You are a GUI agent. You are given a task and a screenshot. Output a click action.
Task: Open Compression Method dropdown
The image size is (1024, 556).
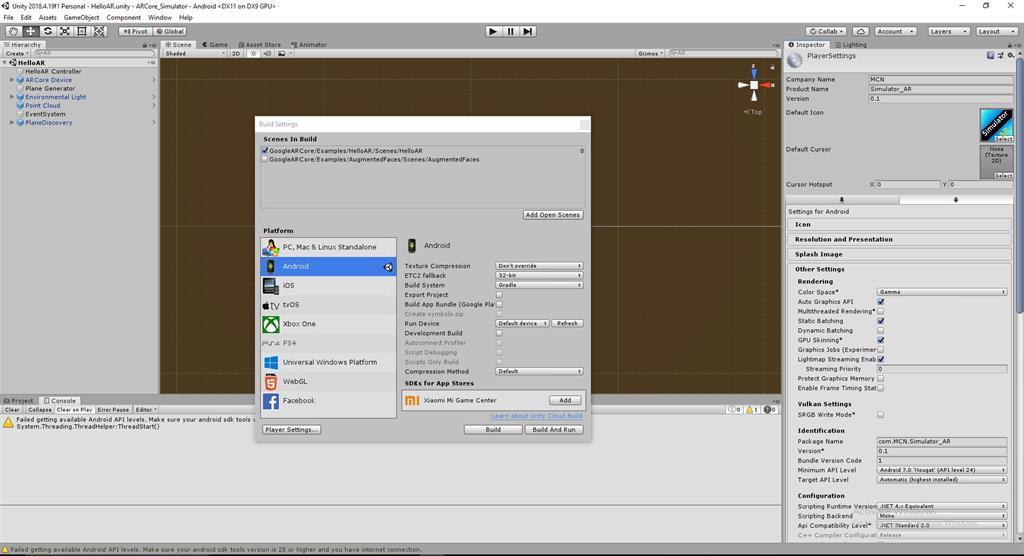[539, 371]
